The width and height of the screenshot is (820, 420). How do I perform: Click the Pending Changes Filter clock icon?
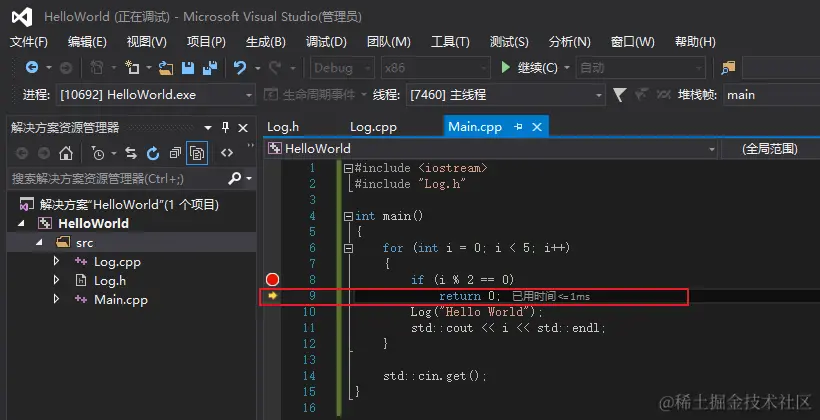tap(98, 153)
